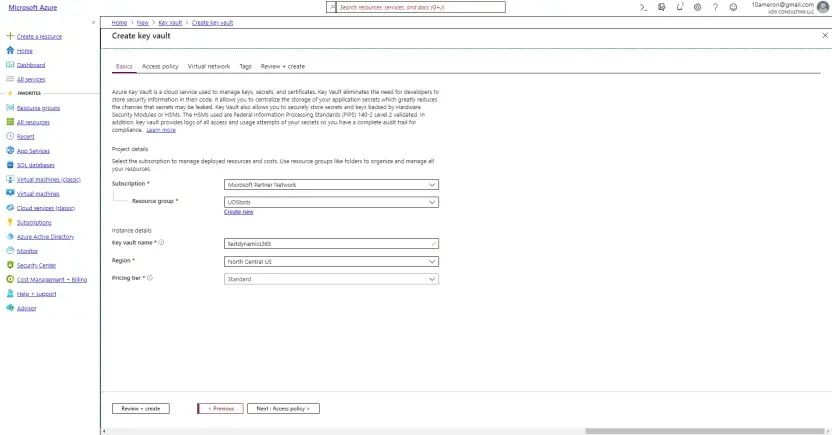Click the Key vault name input field

pyautogui.click(x=331, y=243)
